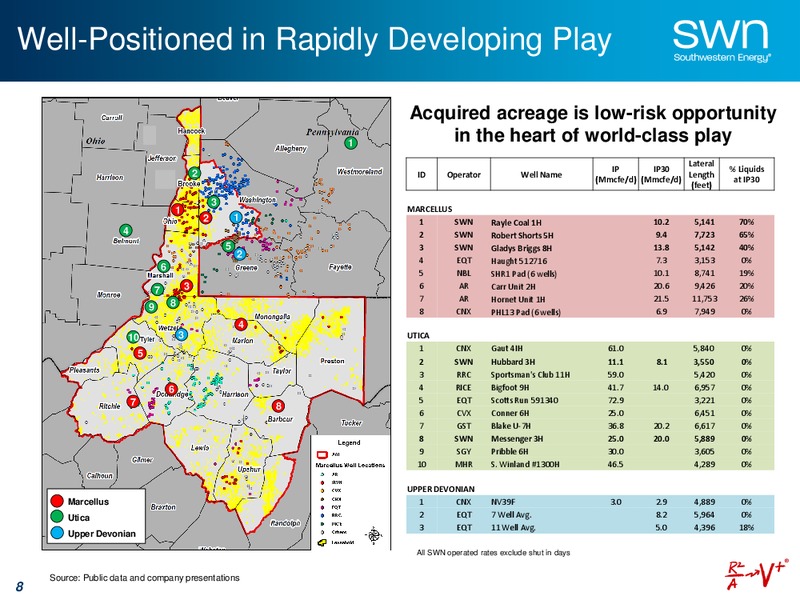
Task: Click the 'Hubbard 3H' well name
Action: click(x=513, y=362)
